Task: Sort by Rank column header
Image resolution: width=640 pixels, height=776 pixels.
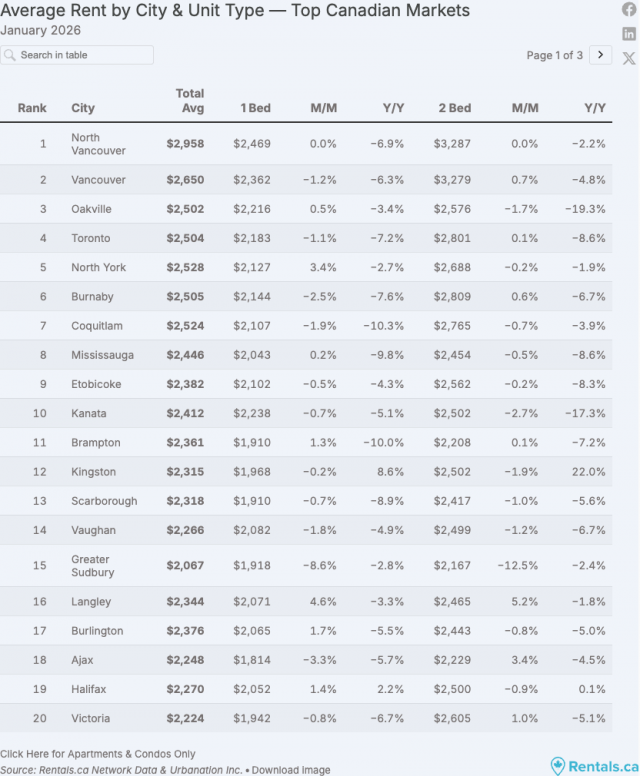Action: tap(32, 108)
